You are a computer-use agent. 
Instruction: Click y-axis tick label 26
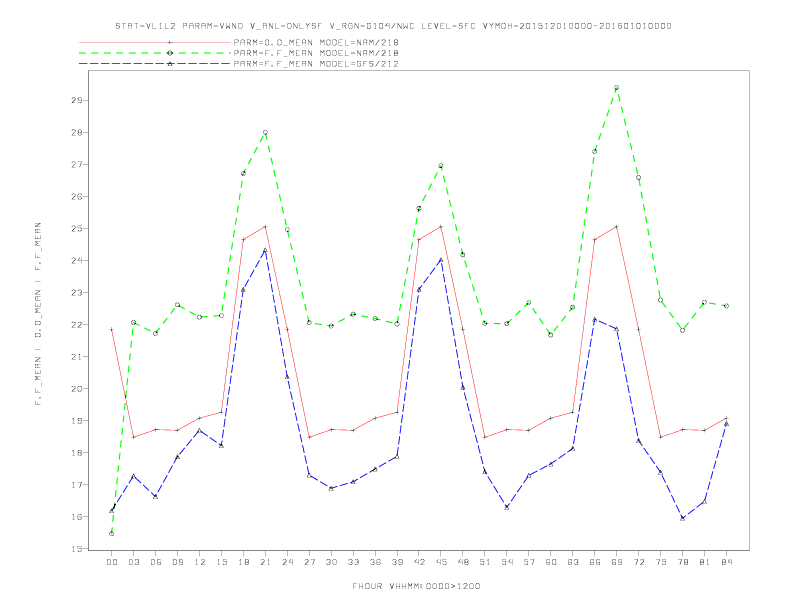tap(76, 196)
